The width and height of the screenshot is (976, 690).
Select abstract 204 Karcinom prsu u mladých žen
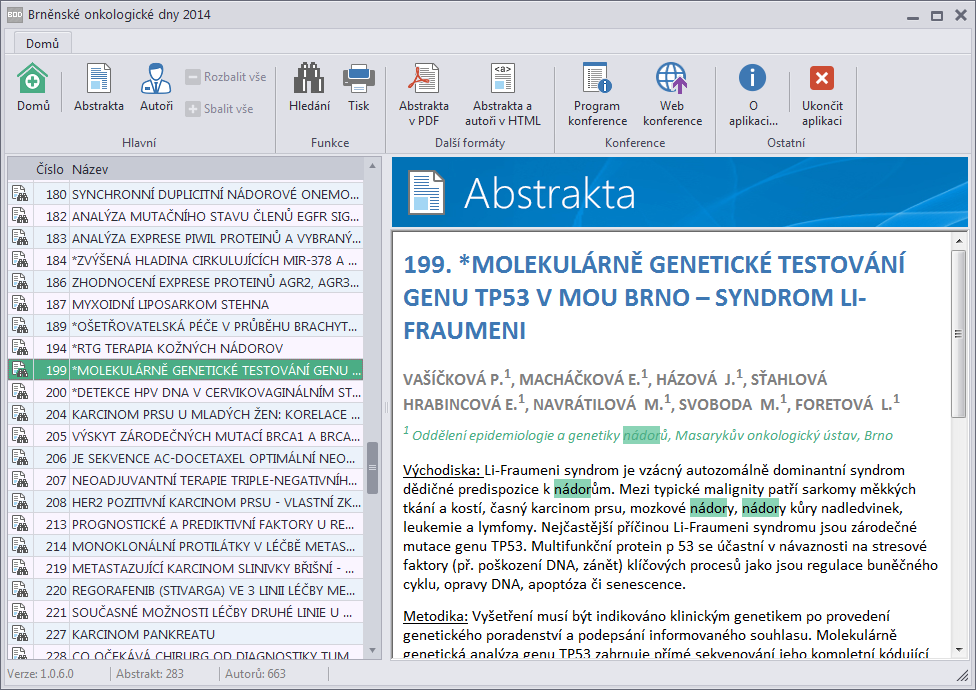pyautogui.click(x=185, y=414)
